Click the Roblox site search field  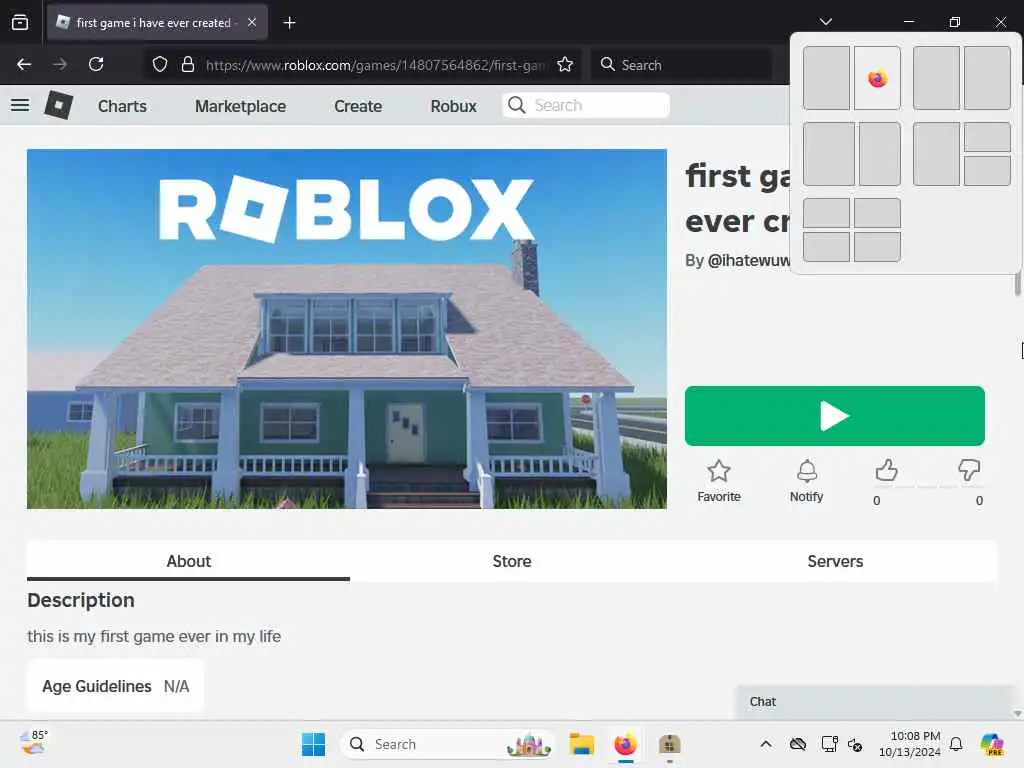pyautogui.click(x=586, y=105)
